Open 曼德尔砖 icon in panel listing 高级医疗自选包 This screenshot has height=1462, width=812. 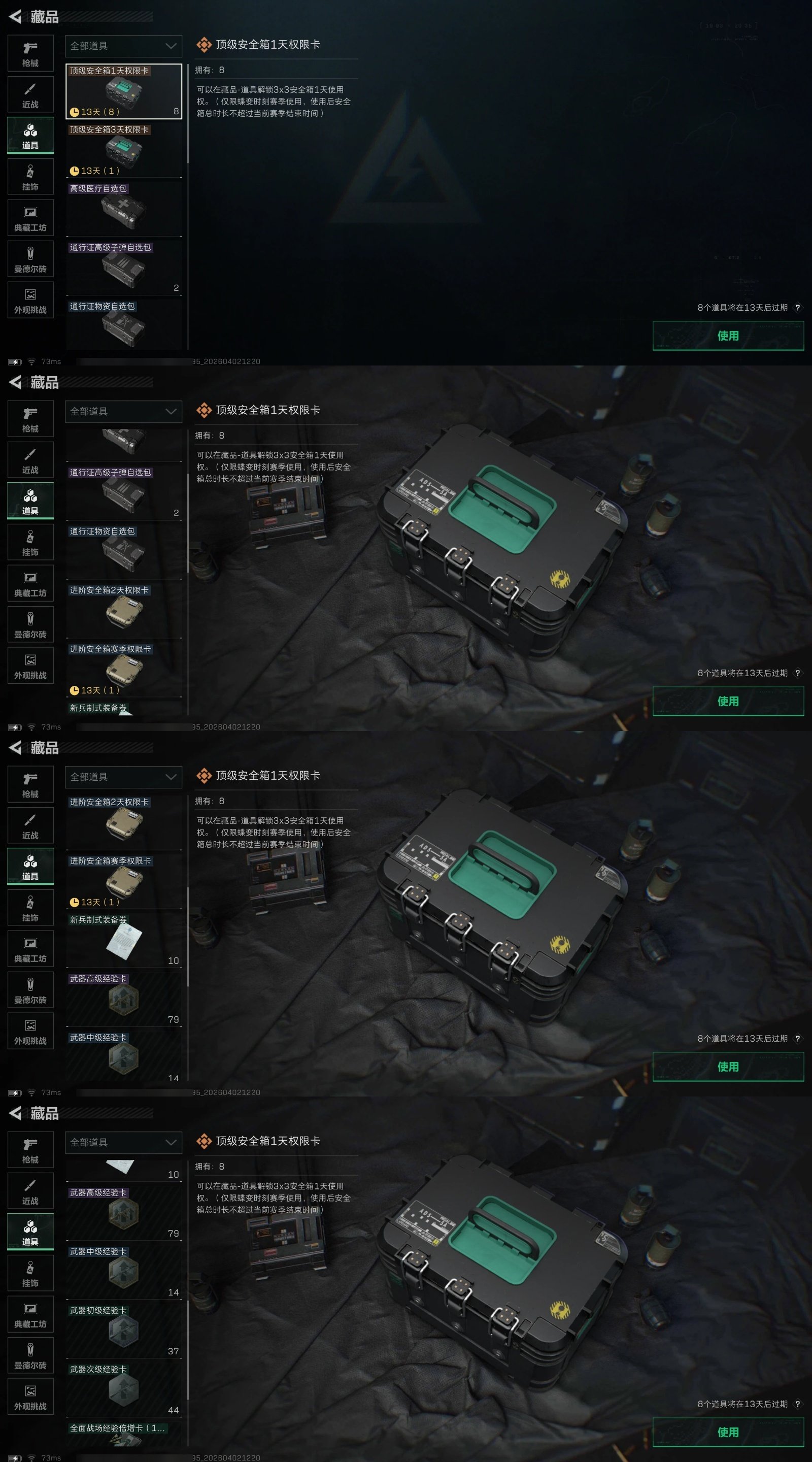[x=30, y=259]
